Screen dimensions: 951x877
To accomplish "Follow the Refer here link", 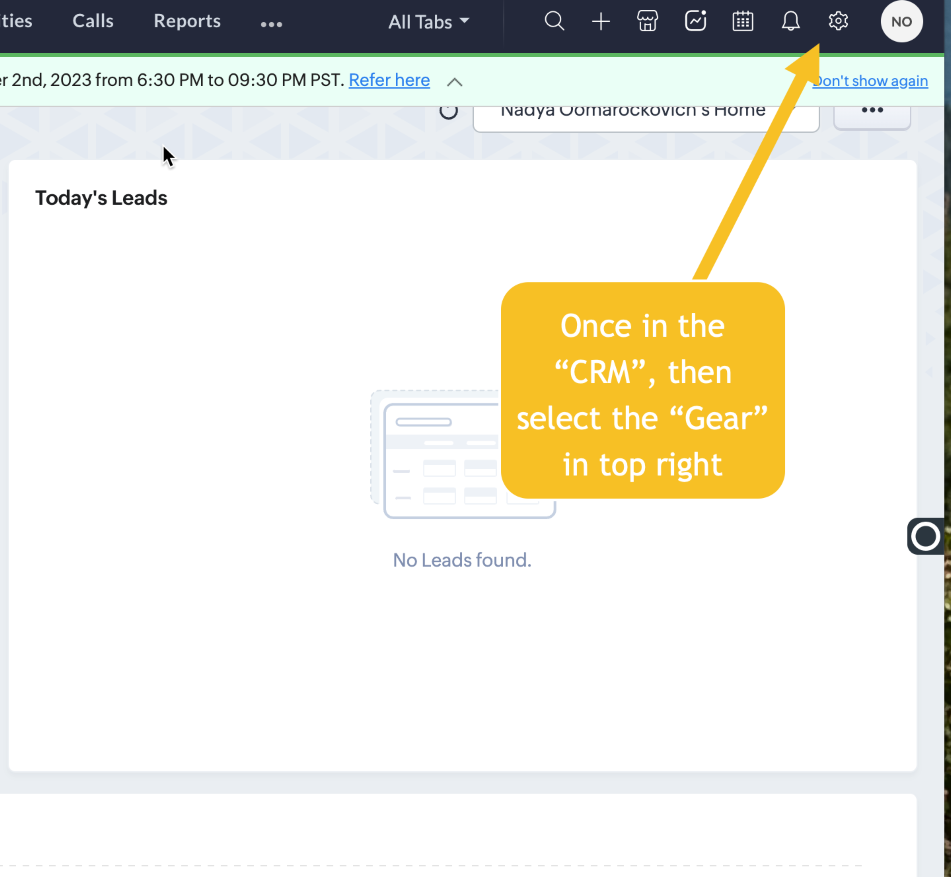I will click(389, 80).
